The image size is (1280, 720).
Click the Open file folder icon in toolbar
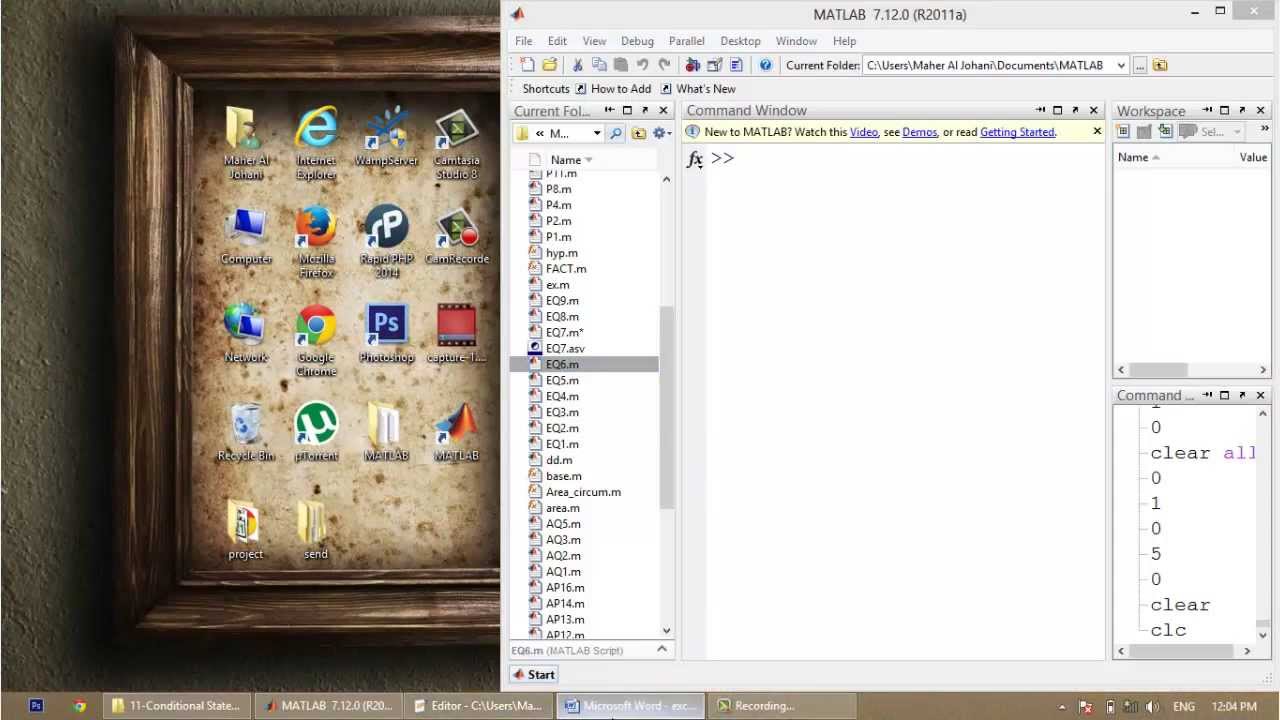(549, 65)
